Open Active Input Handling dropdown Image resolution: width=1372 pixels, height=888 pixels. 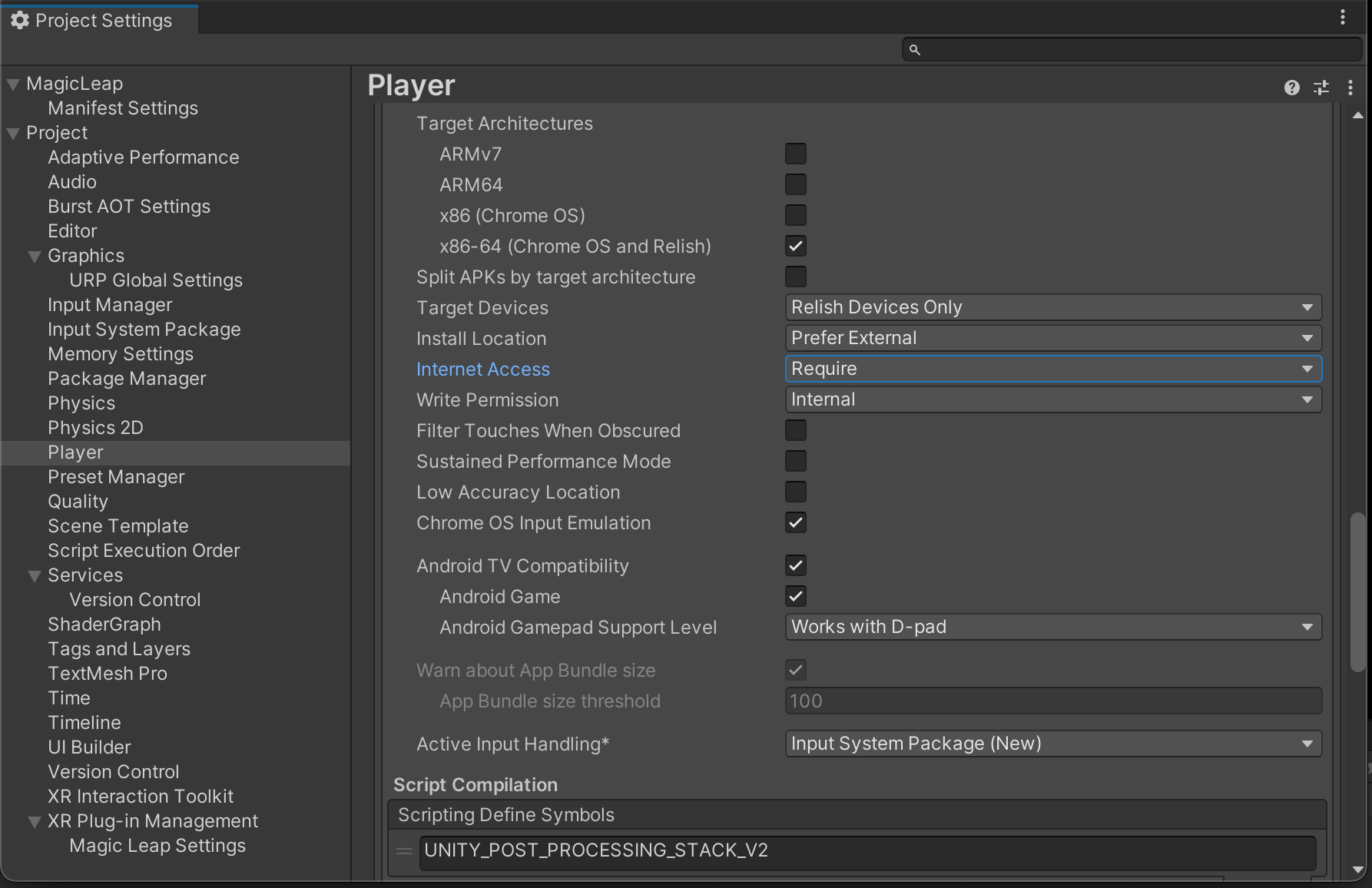coord(1053,744)
